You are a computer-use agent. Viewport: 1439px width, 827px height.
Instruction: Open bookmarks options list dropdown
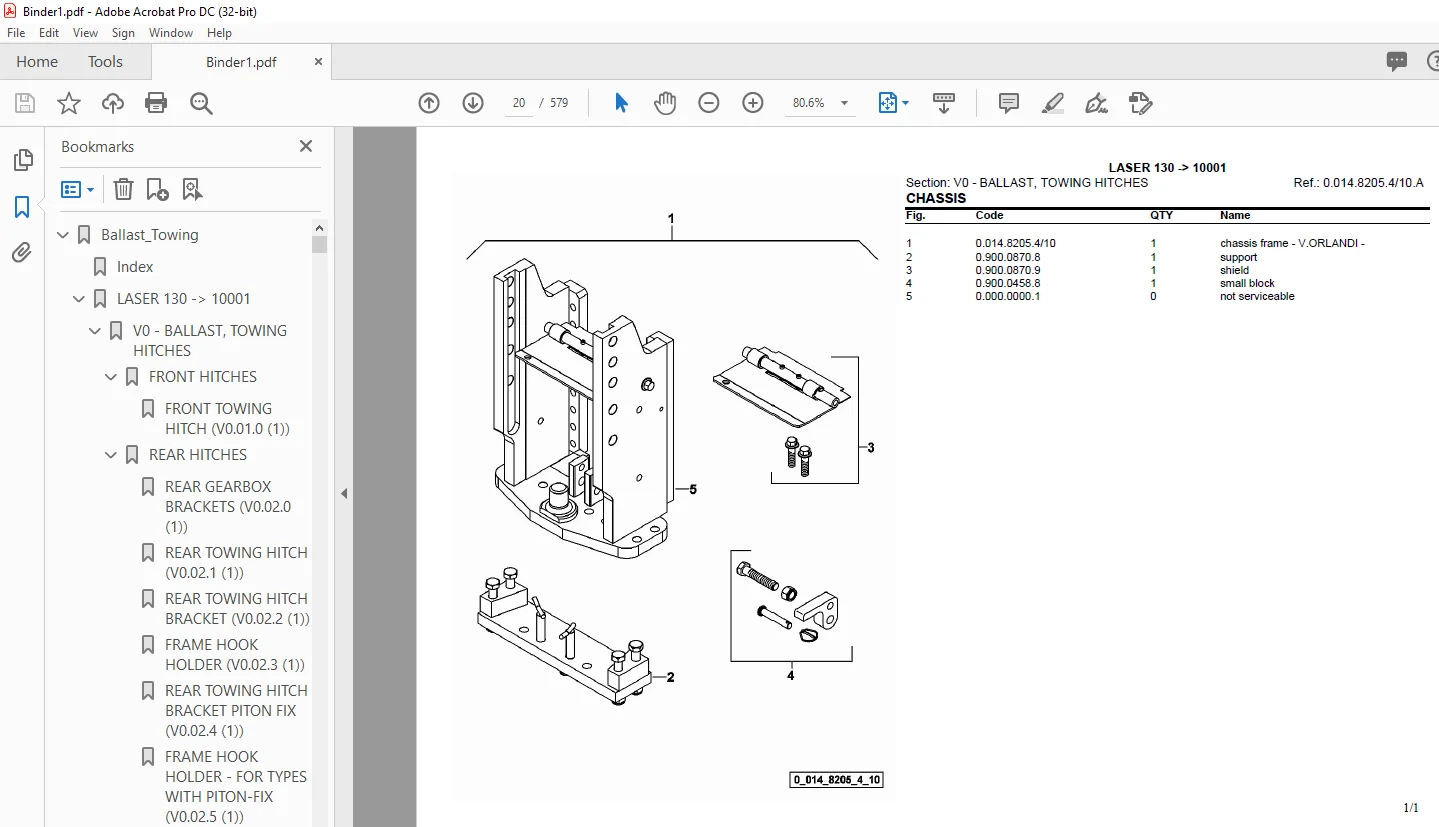(x=77, y=189)
